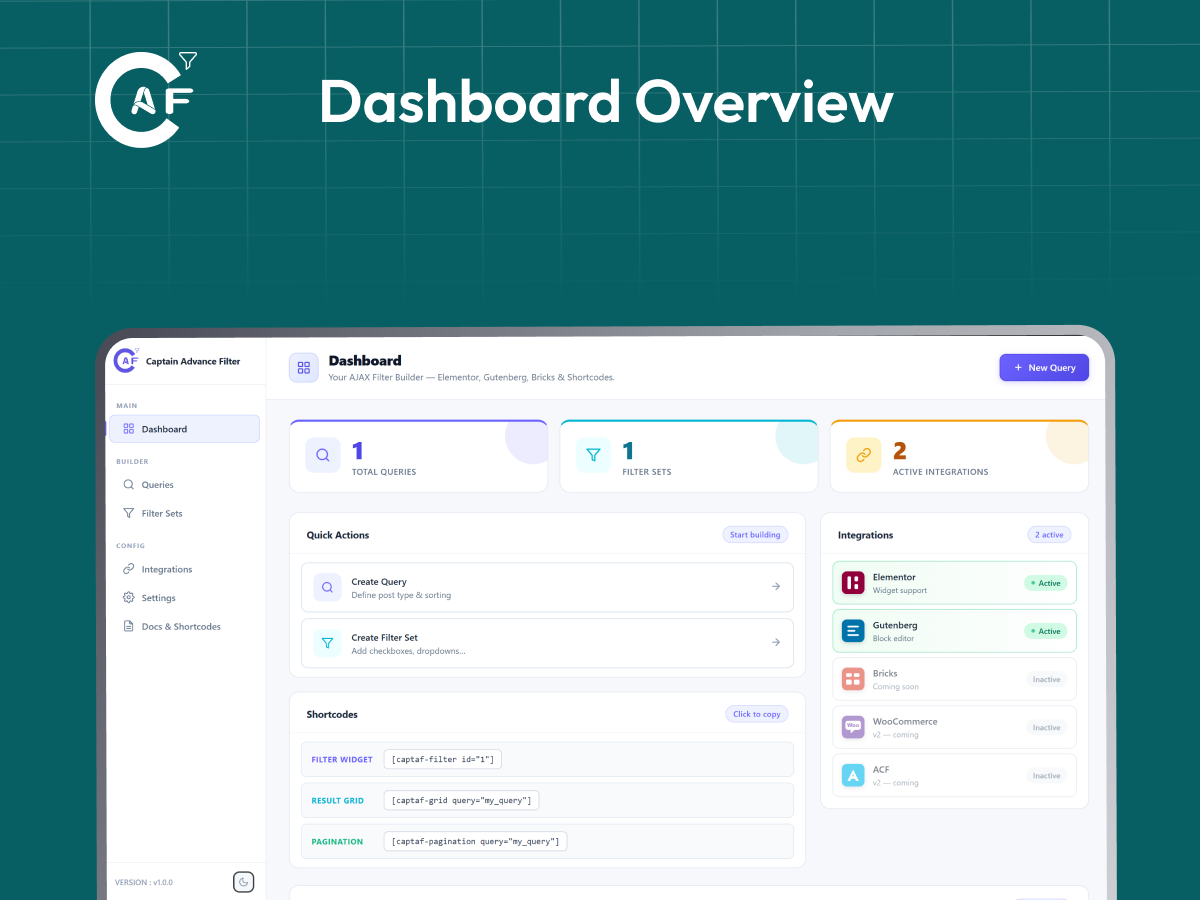Click the arrow on Create Filter Set row
Image resolution: width=1200 pixels, height=900 pixels.
(776, 643)
